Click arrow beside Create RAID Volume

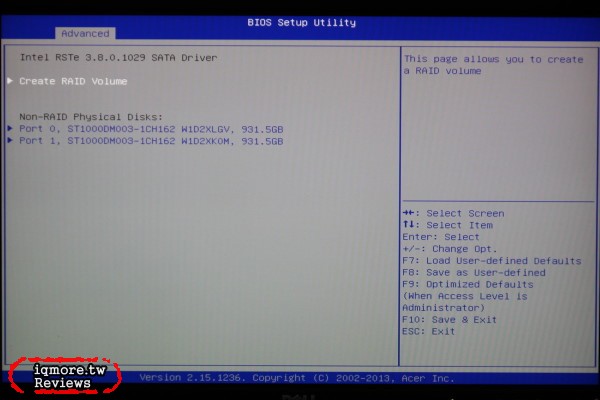click(x=10, y=81)
